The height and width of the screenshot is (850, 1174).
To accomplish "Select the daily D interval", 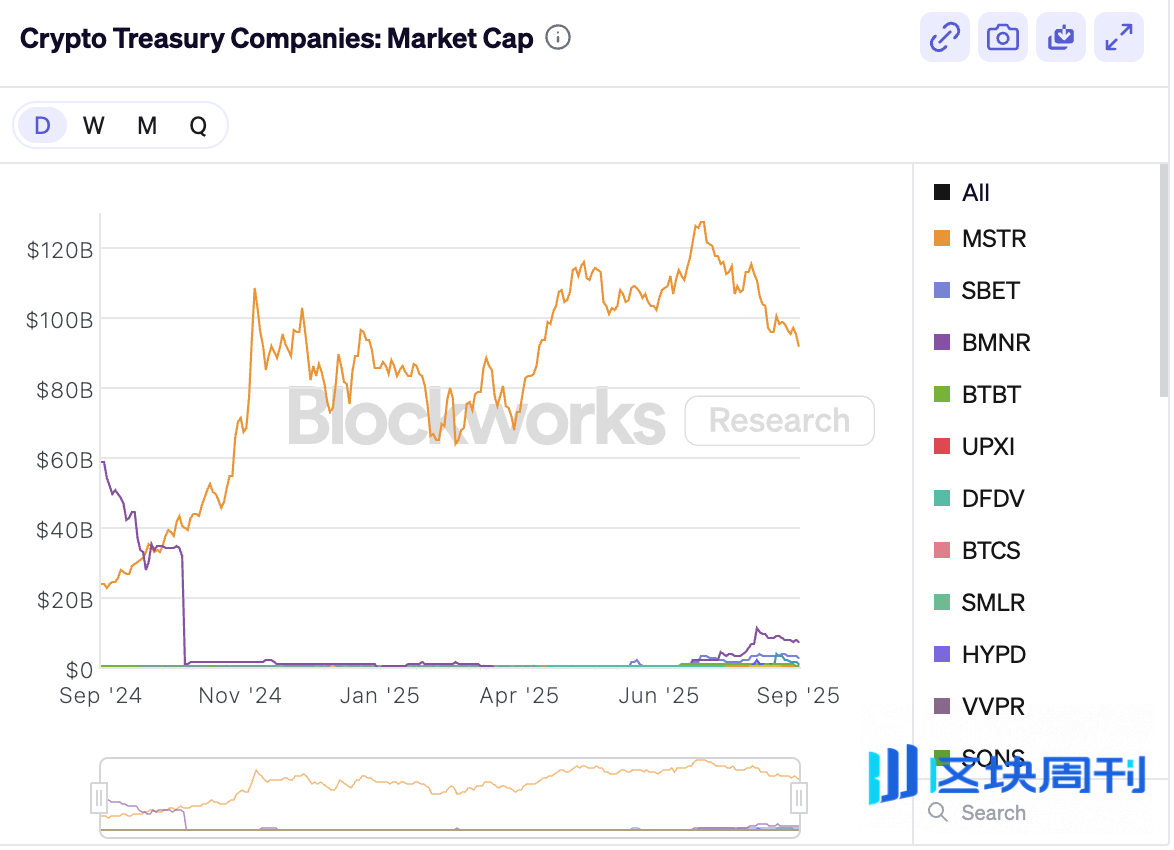I will pos(43,125).
